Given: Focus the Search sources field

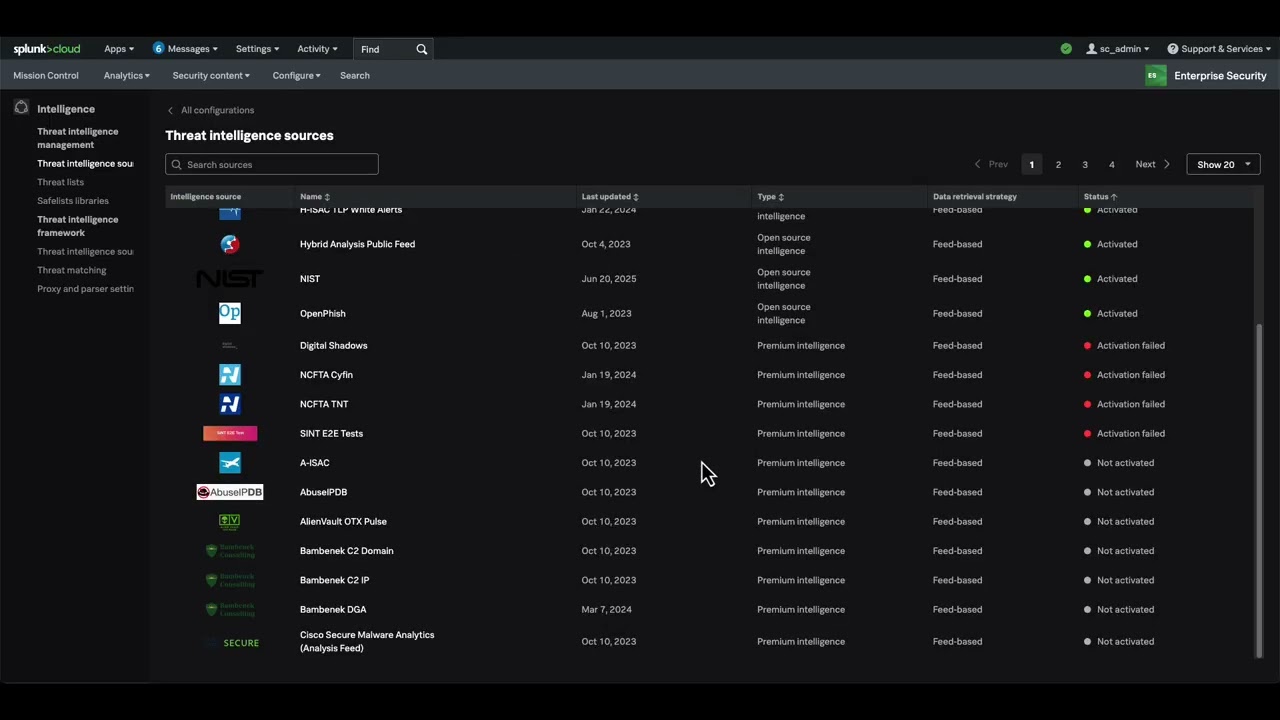Looking at the screenshot, I should [272, 164].
